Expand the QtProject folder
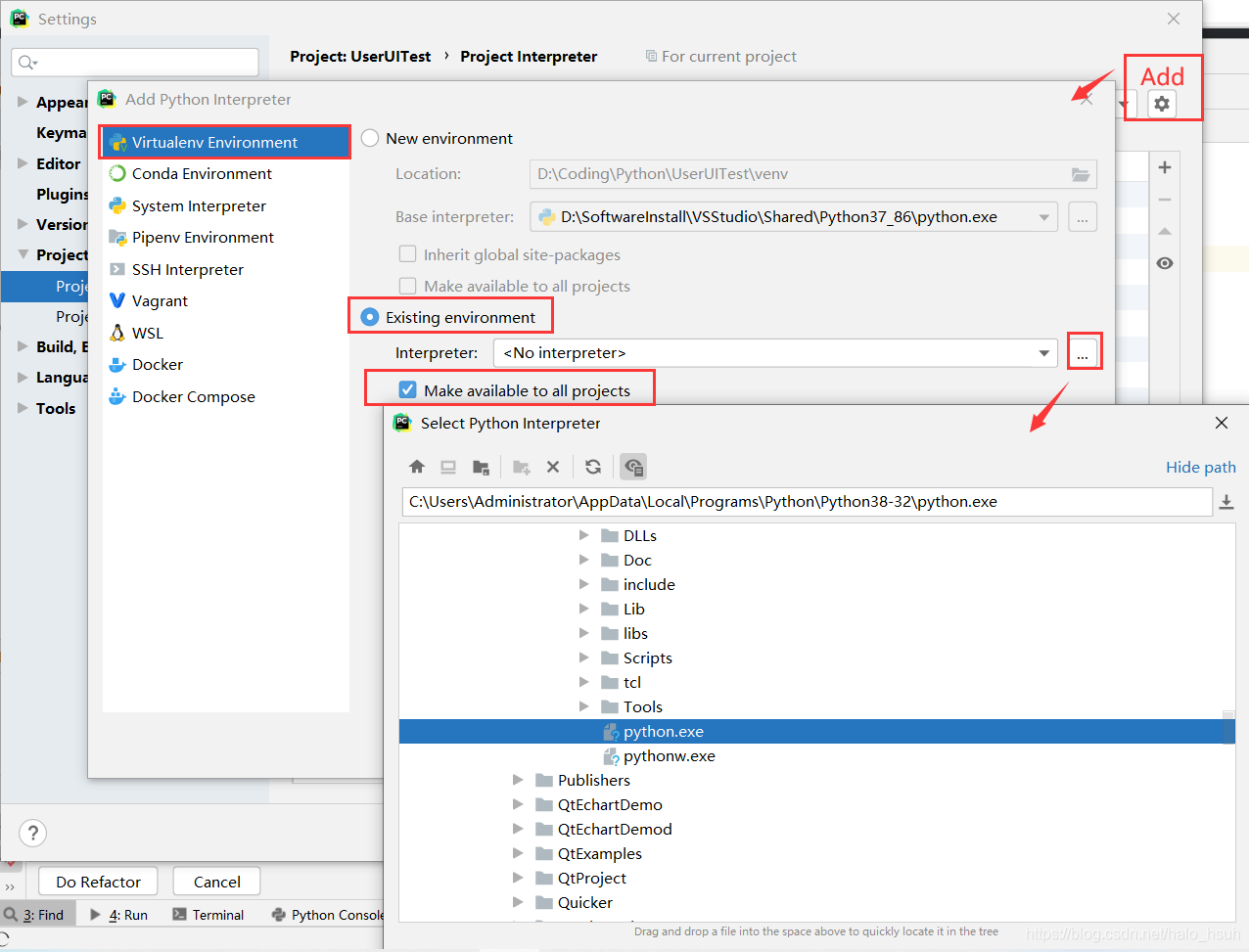This screenshot has width=1249, height=952. [x=518, y=878]
